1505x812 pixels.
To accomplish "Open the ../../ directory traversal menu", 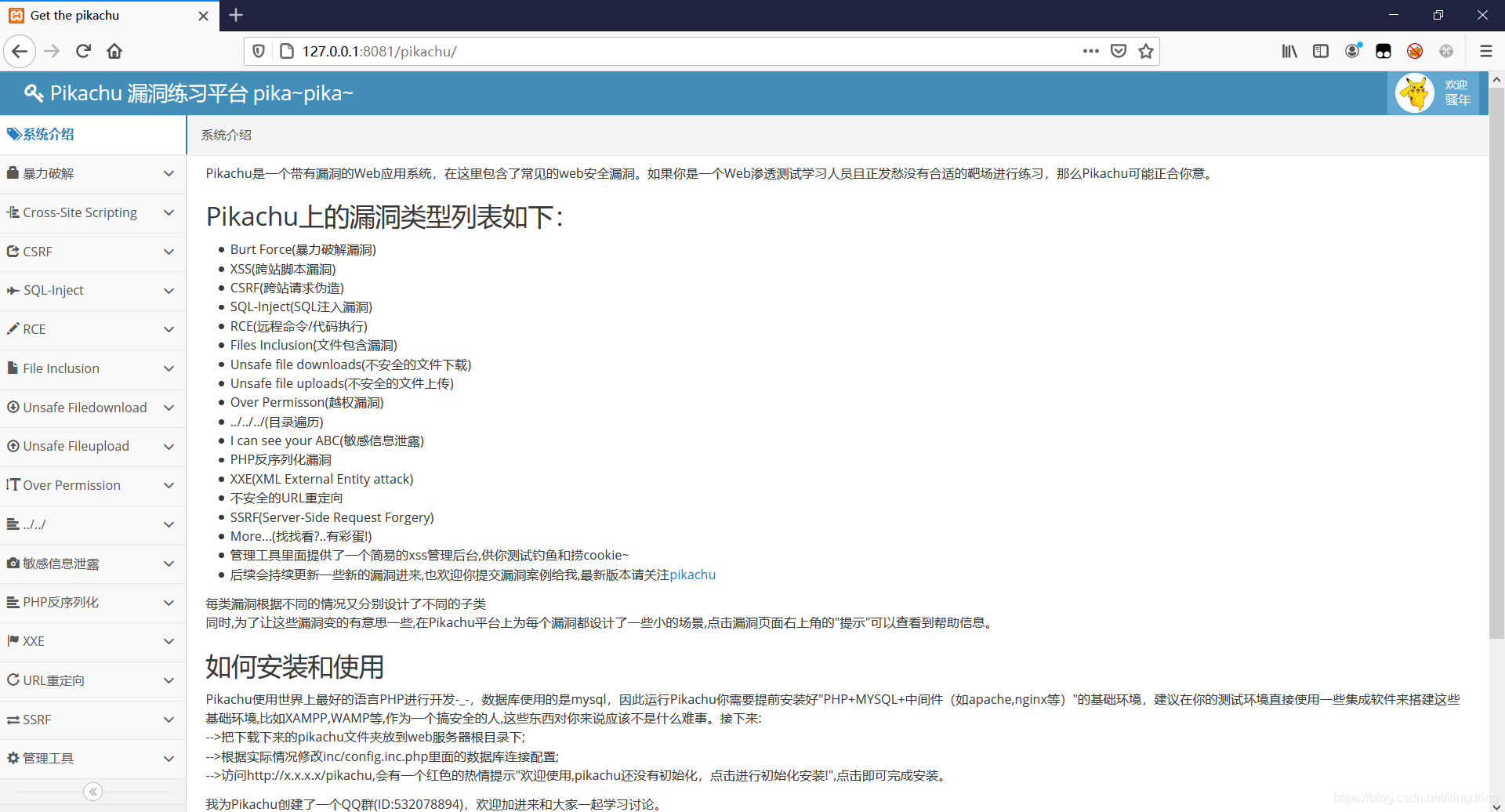I will click(x=92, y=524).
